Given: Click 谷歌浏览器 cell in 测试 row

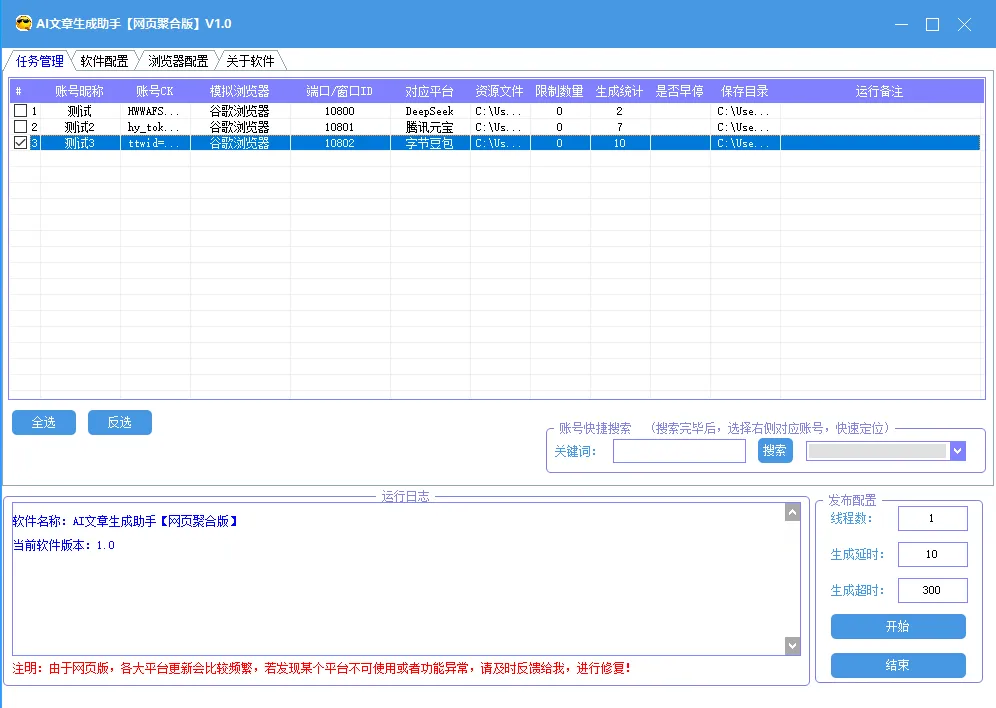Looking at the screenshot, I should click(239, 111).
